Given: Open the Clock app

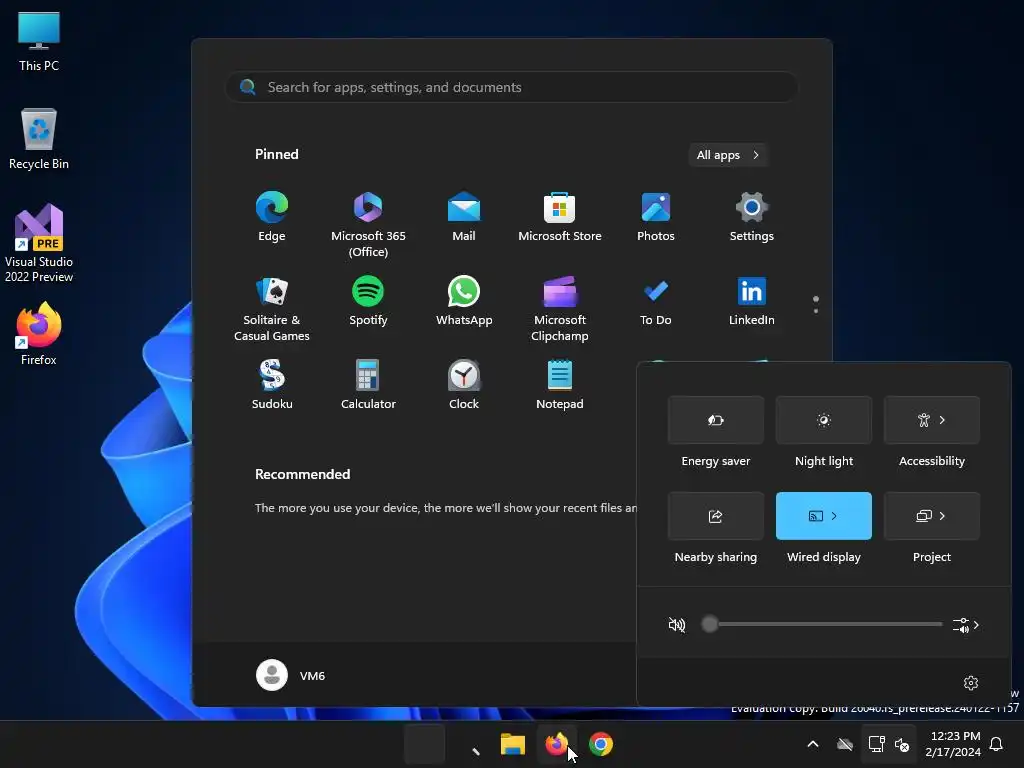Looking at the screenshot, I should tap(464, 385).
